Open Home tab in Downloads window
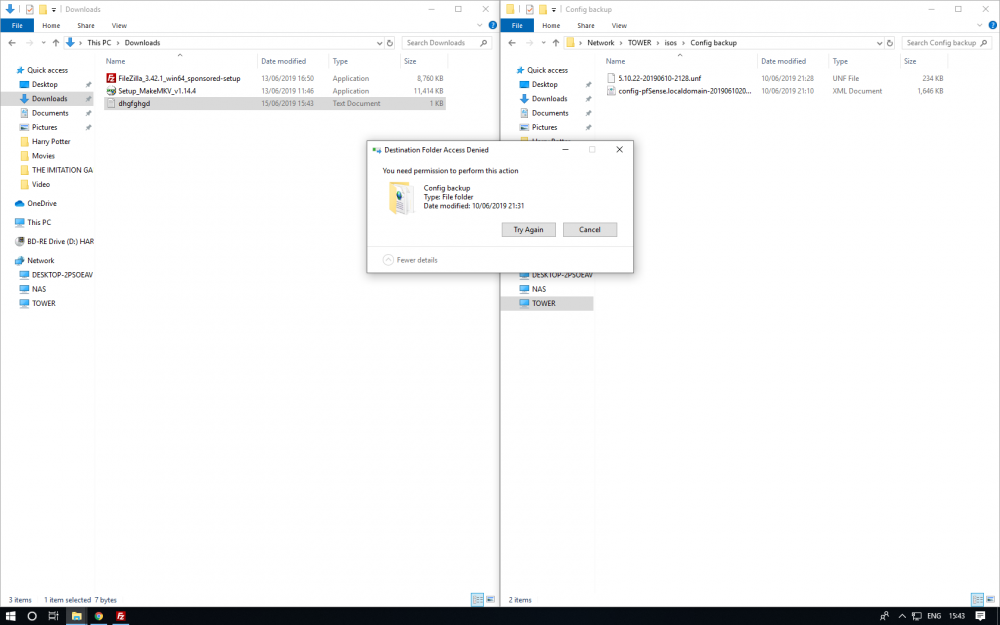 [51, 26]
